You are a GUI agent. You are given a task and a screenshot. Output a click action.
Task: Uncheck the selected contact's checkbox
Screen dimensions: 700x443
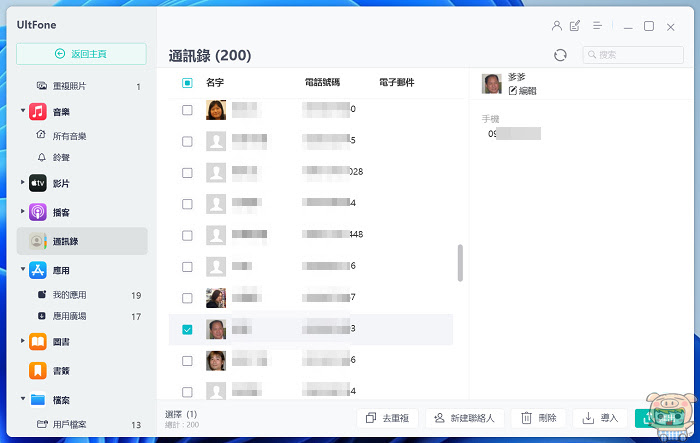pos(187,330)
